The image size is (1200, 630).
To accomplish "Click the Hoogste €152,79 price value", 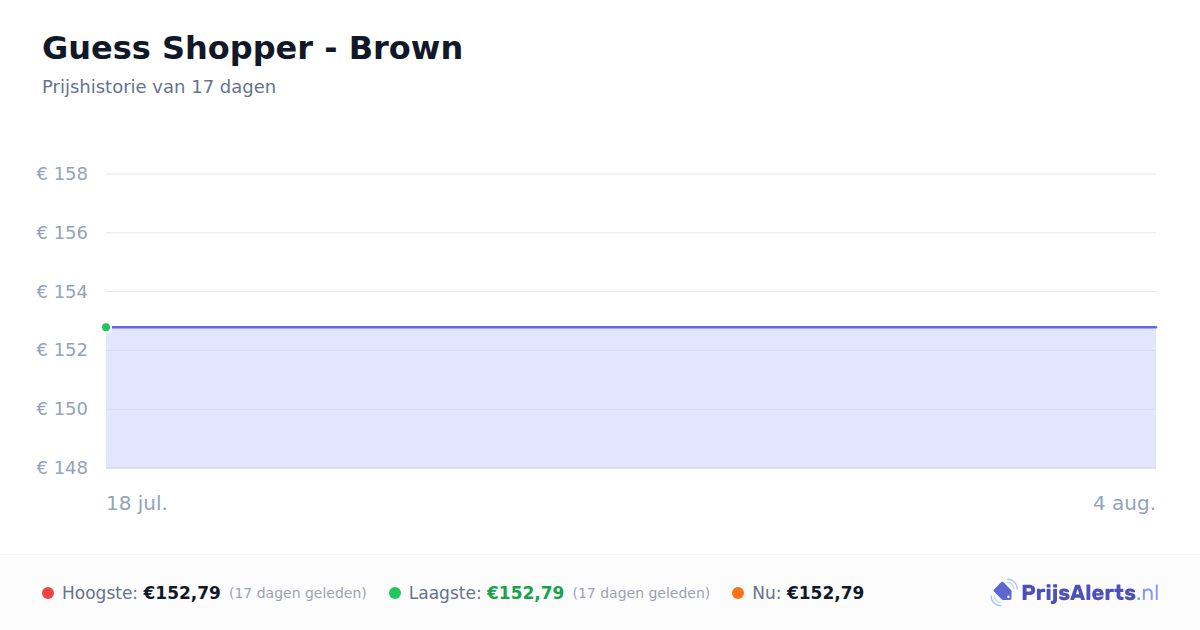I will [x=182, y=593].
